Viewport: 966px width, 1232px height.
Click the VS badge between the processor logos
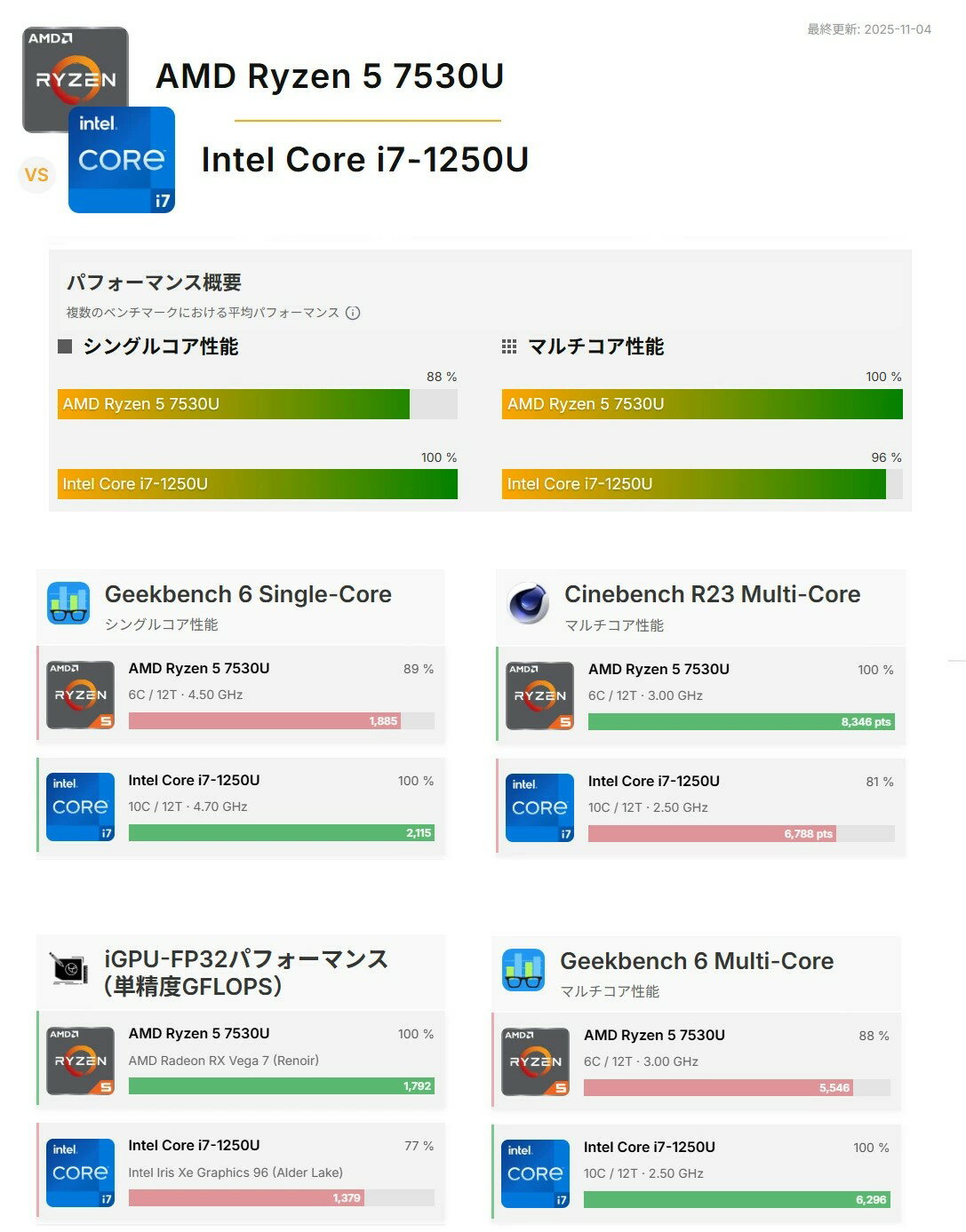point(36,174)
